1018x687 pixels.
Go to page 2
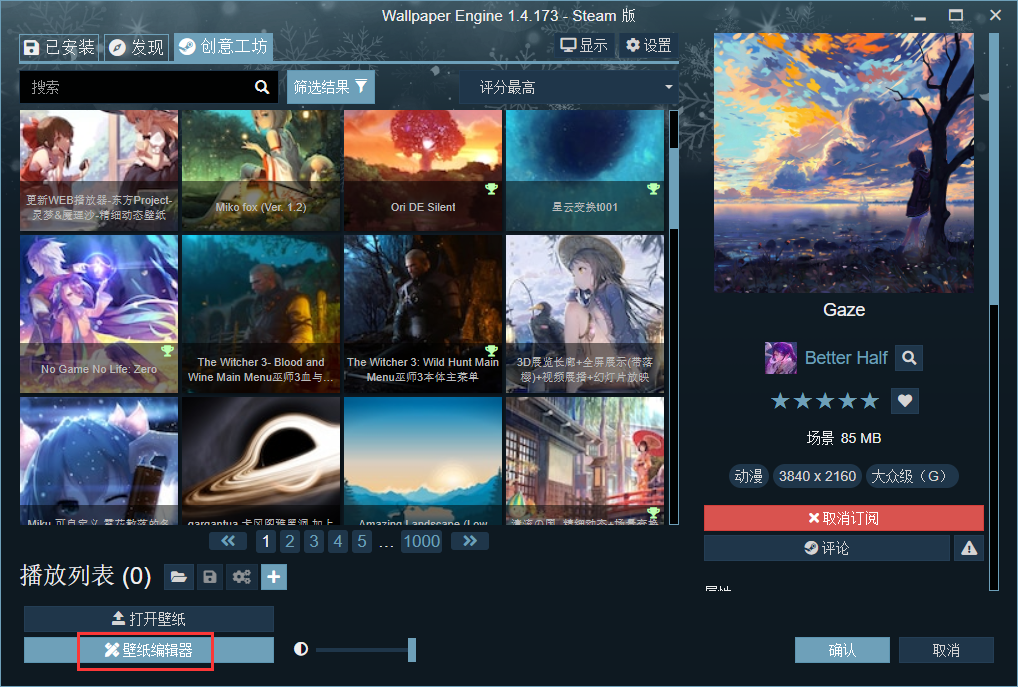[290, 541]
